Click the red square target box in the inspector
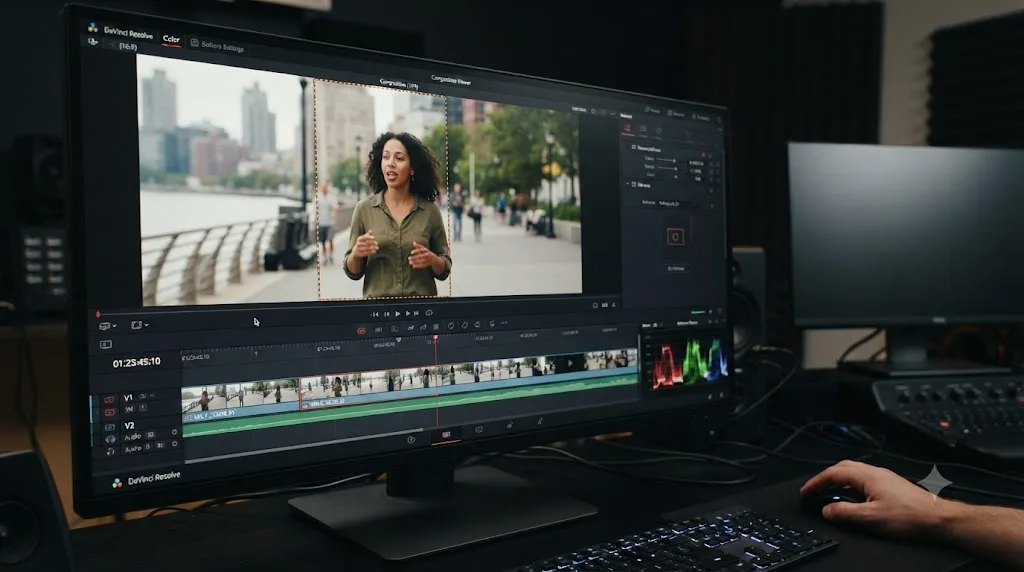Viewport: 1024px width, 572px height. click(x=675, y=236)
